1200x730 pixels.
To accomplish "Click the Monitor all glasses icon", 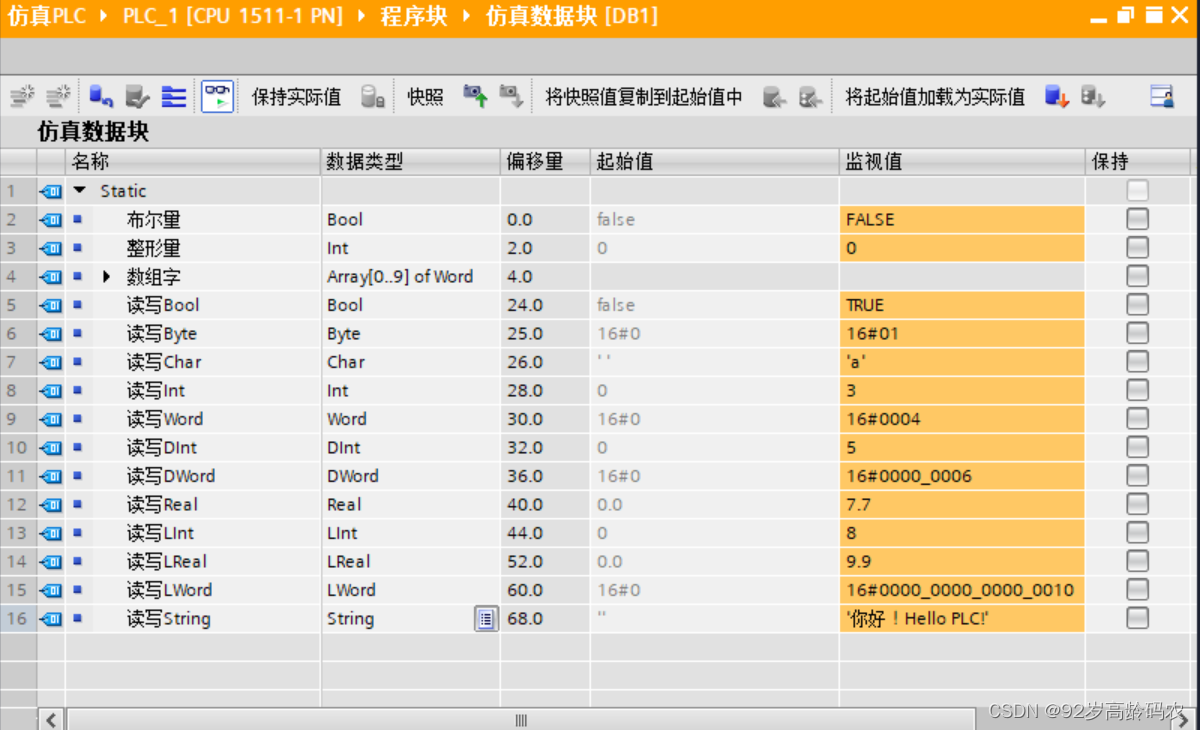I will tap(217, 97).
